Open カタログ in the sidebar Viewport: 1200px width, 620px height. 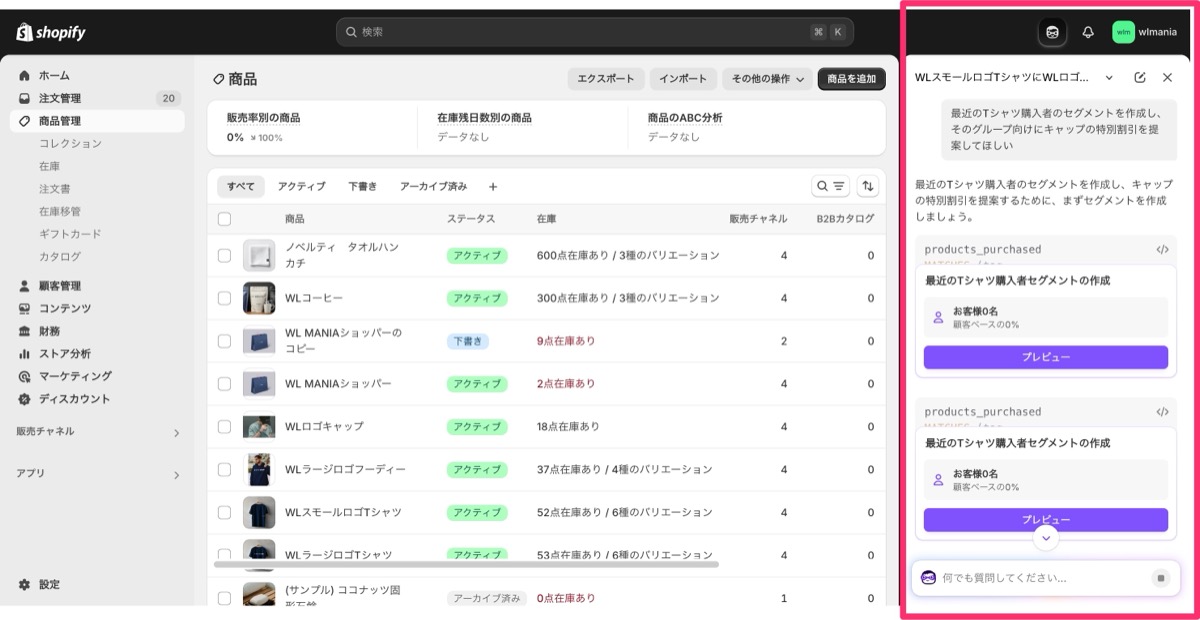[x=60, y=257]
